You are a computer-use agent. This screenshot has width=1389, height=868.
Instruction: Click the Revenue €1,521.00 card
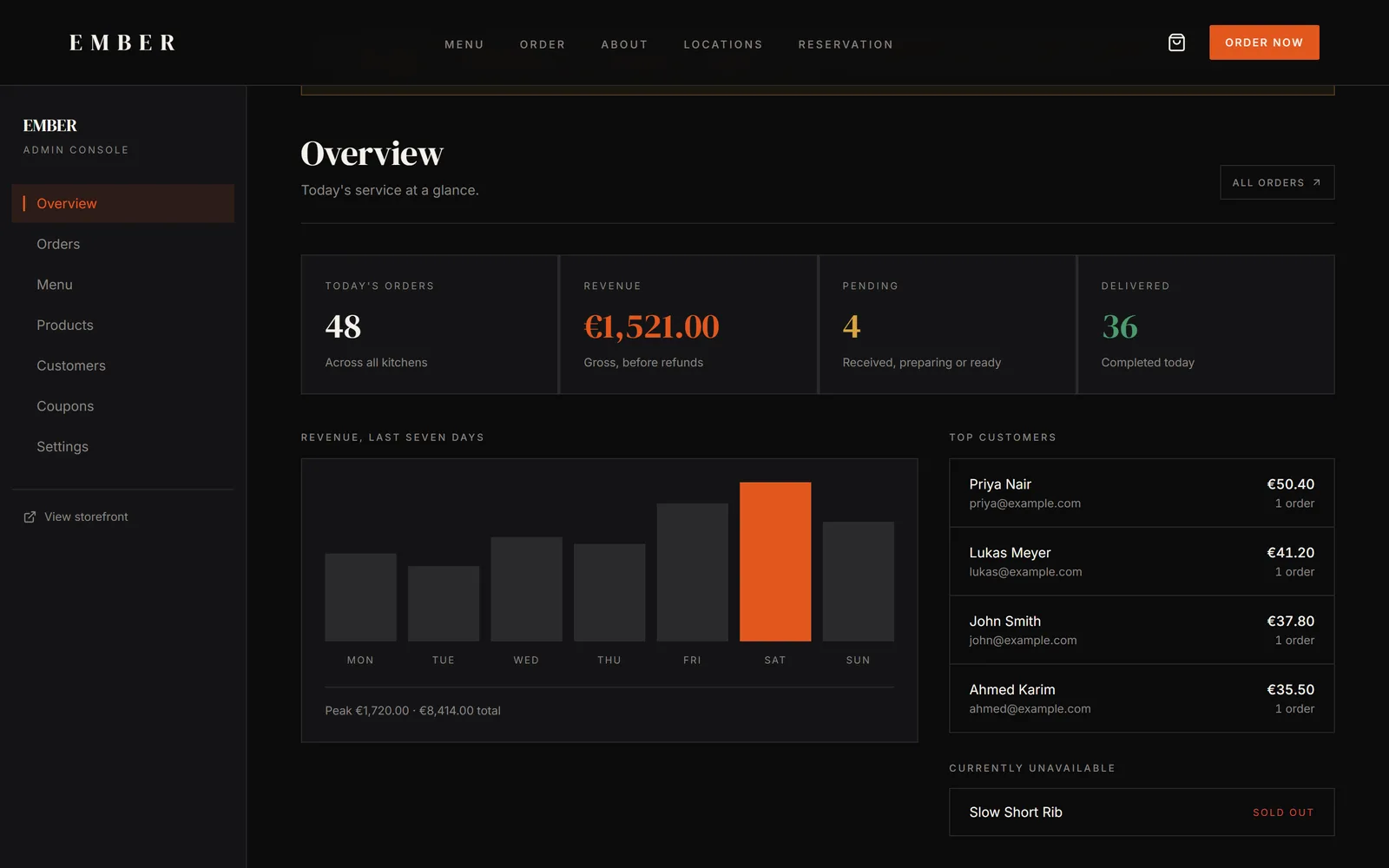click(x=688, y=325)
